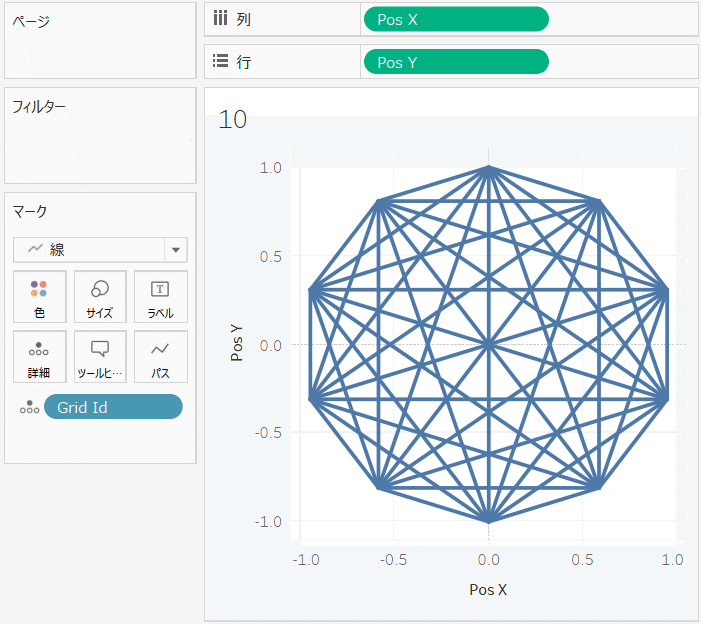Click the center intersection of the lines
701x624 pixels.
point(489,345)
